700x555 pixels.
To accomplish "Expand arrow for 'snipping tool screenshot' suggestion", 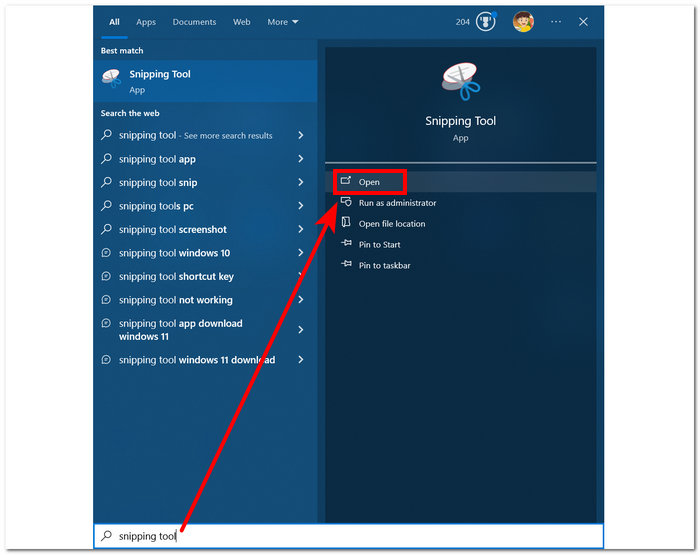I will pyautogui.click(x=301, y=229).
